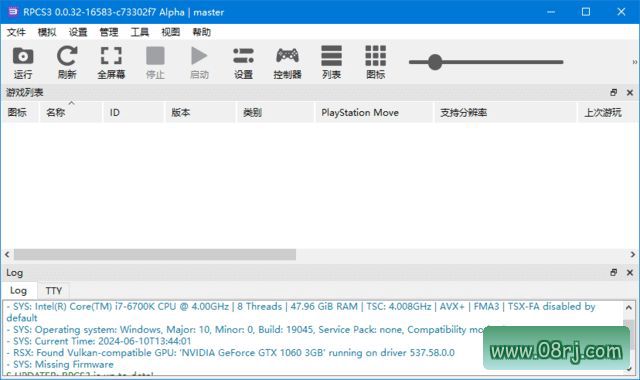Image resolution: width=640 pixels, height=380 pixels.
Task: Click the 启动 start play icon
Action: coord(199,62)
